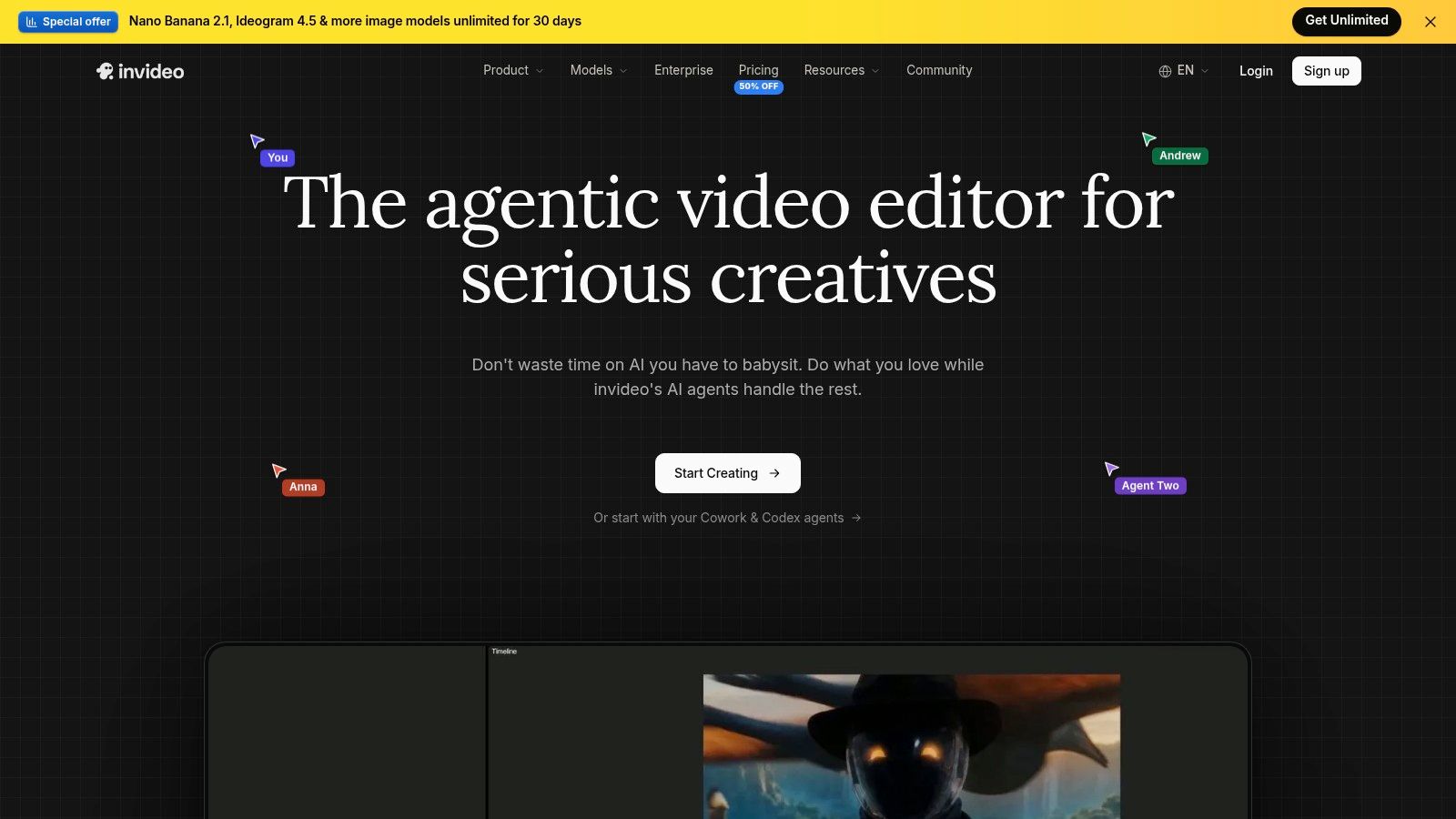Image resolution: width=1456 pixels, height=819 pixels.
Task: Expand the Models menu
Action: (x=599, y=70)
